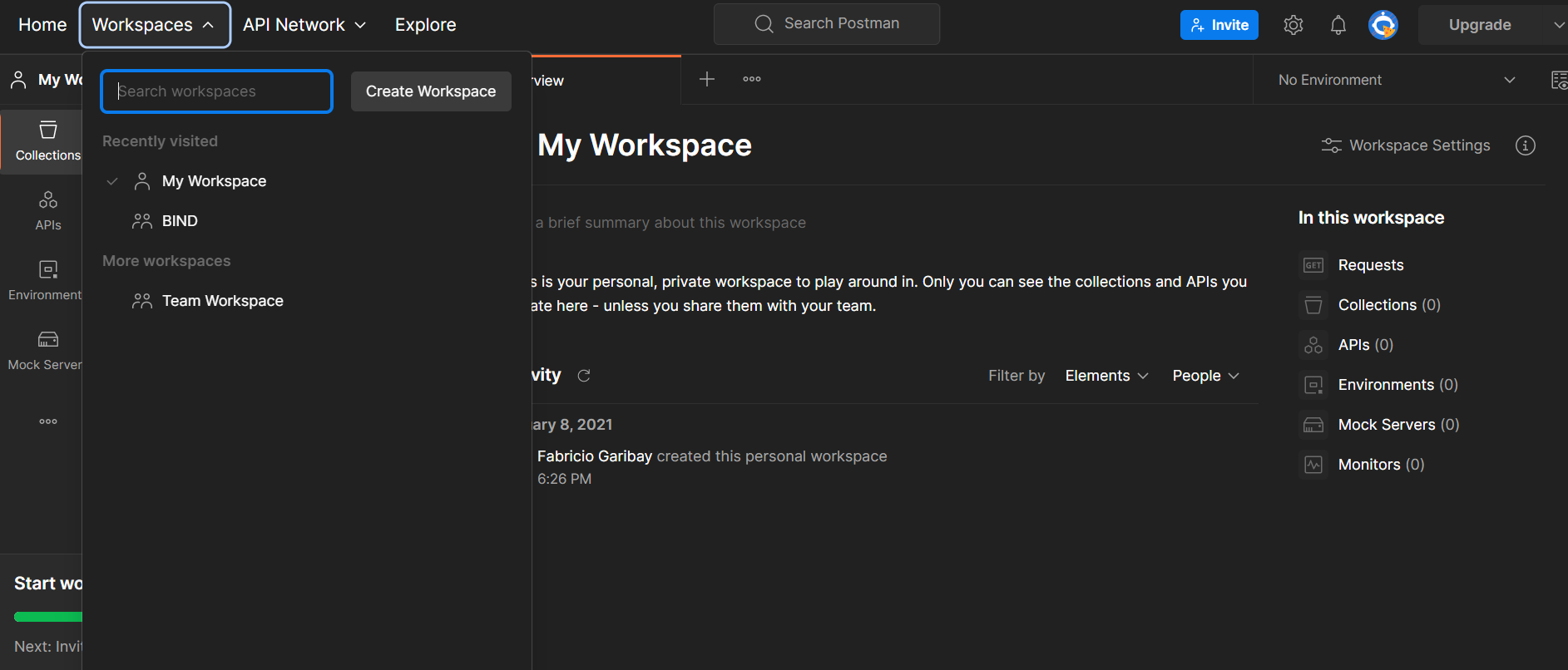The image size is (1568, 670).
Task: Open the People filter dropdown
Action: point(1205,376)
